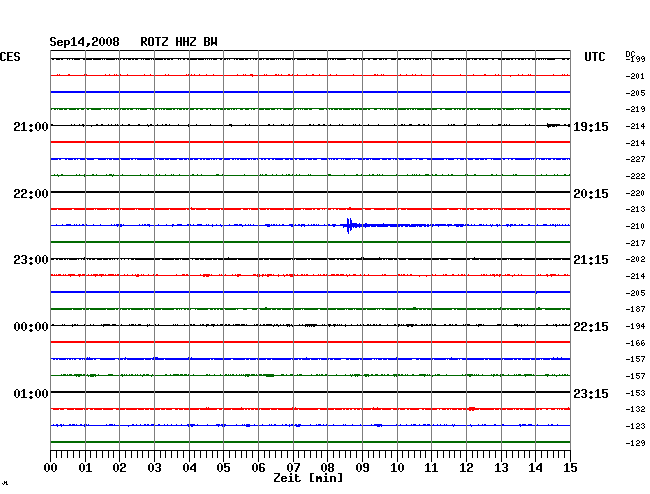This screenshot has height=494, width=650.
Task: Click the "19:15" UTC time label
Action: coord(591,127)
